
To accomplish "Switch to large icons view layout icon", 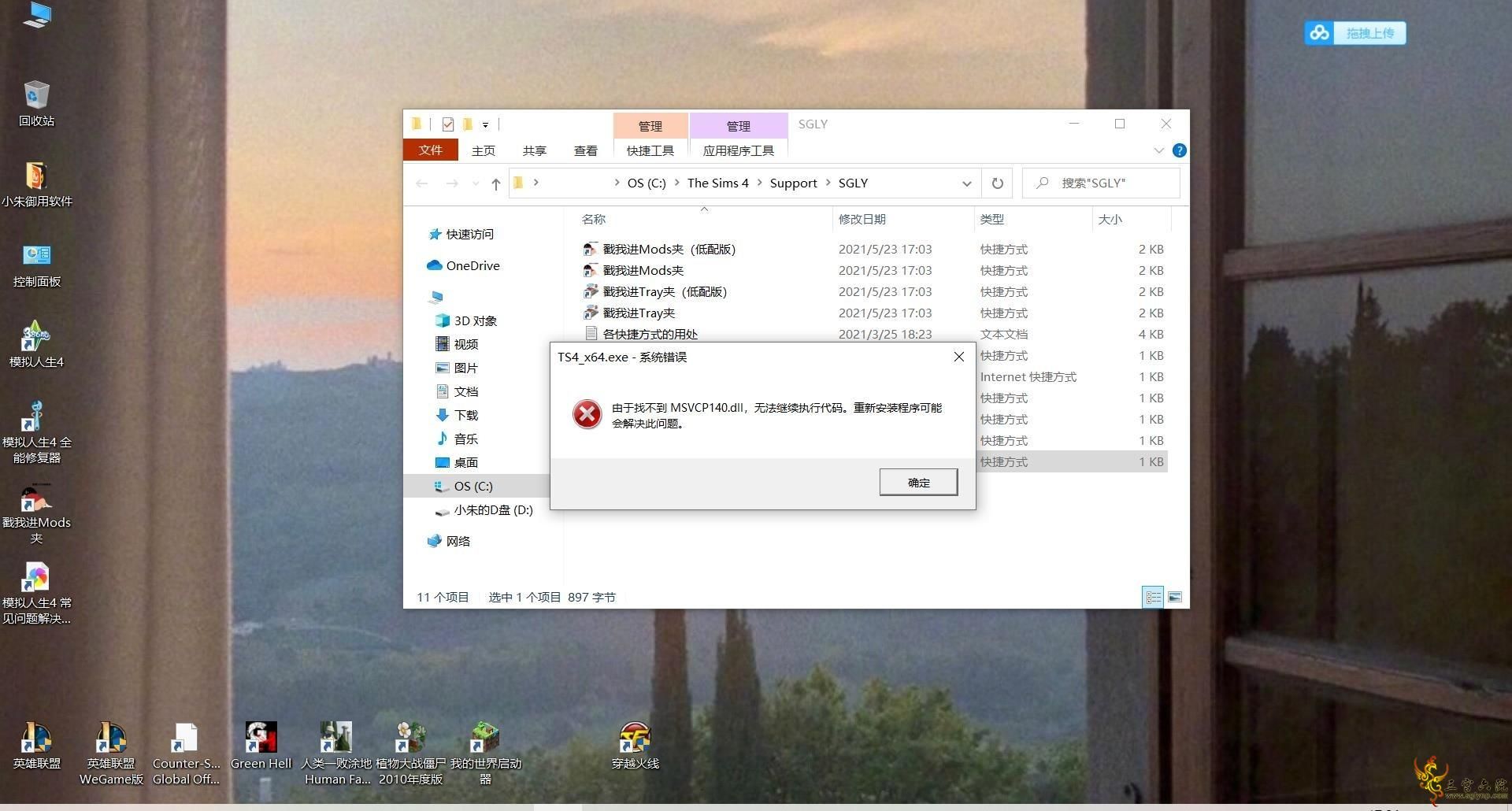I will [x=1174, y=597].
